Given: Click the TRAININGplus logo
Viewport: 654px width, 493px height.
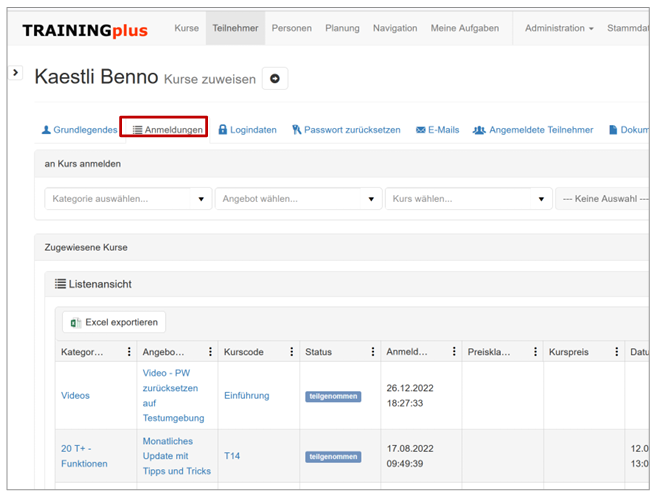Looking at the screenshot, I should [85, 30].
